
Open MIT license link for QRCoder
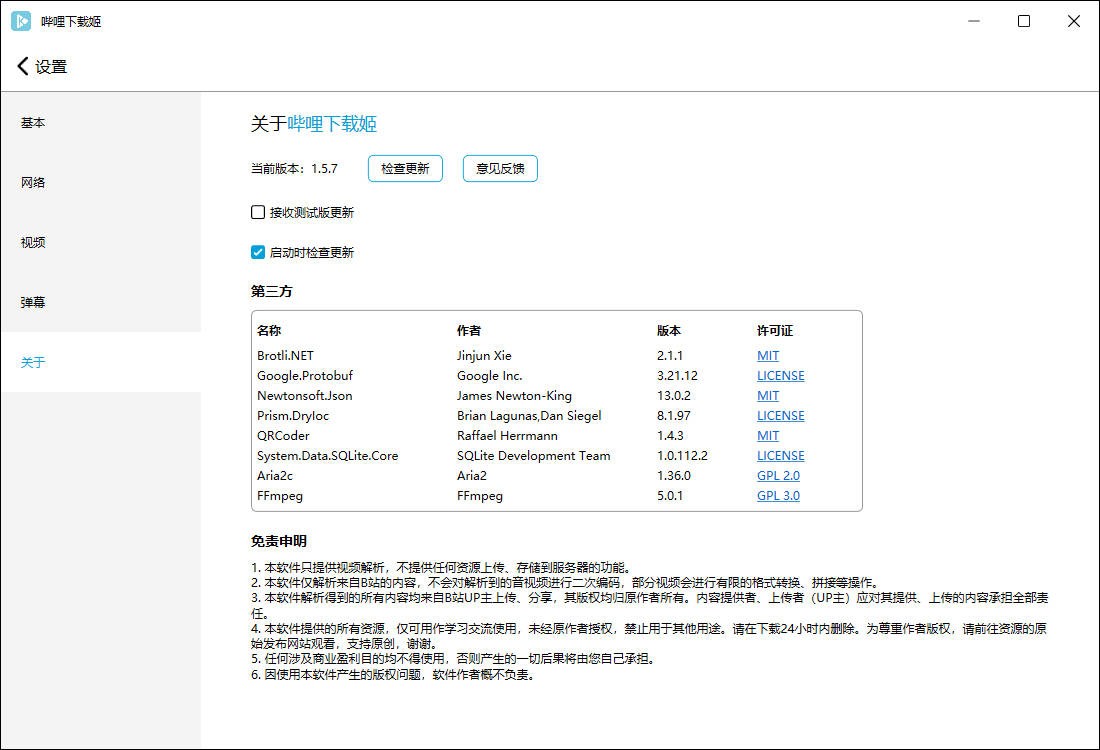pos(767,436)
